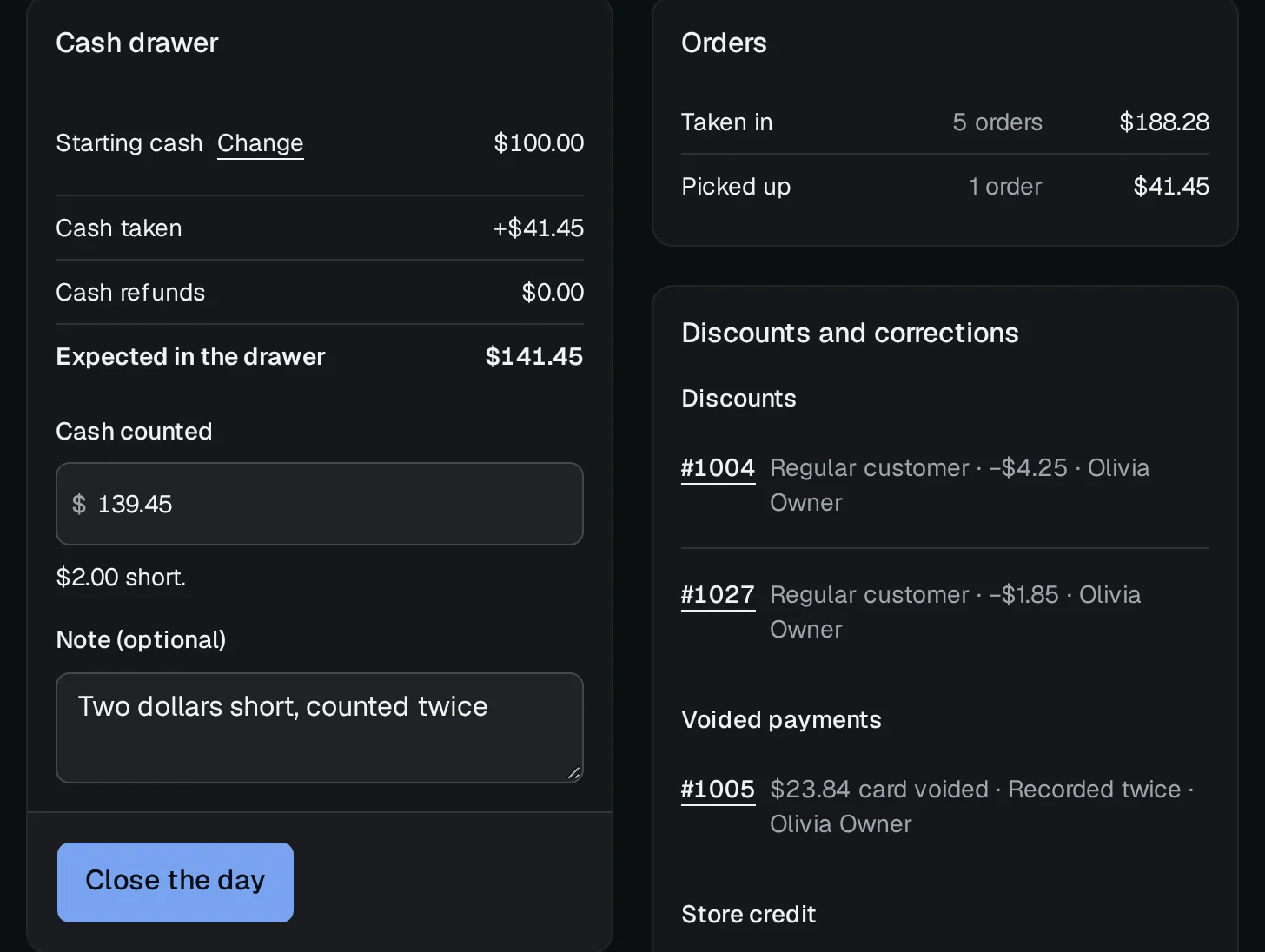Image resolution: width=1265 pixels, height=952 pixels.
Task: Open order #1004 discount link
Action: (718, 468)
